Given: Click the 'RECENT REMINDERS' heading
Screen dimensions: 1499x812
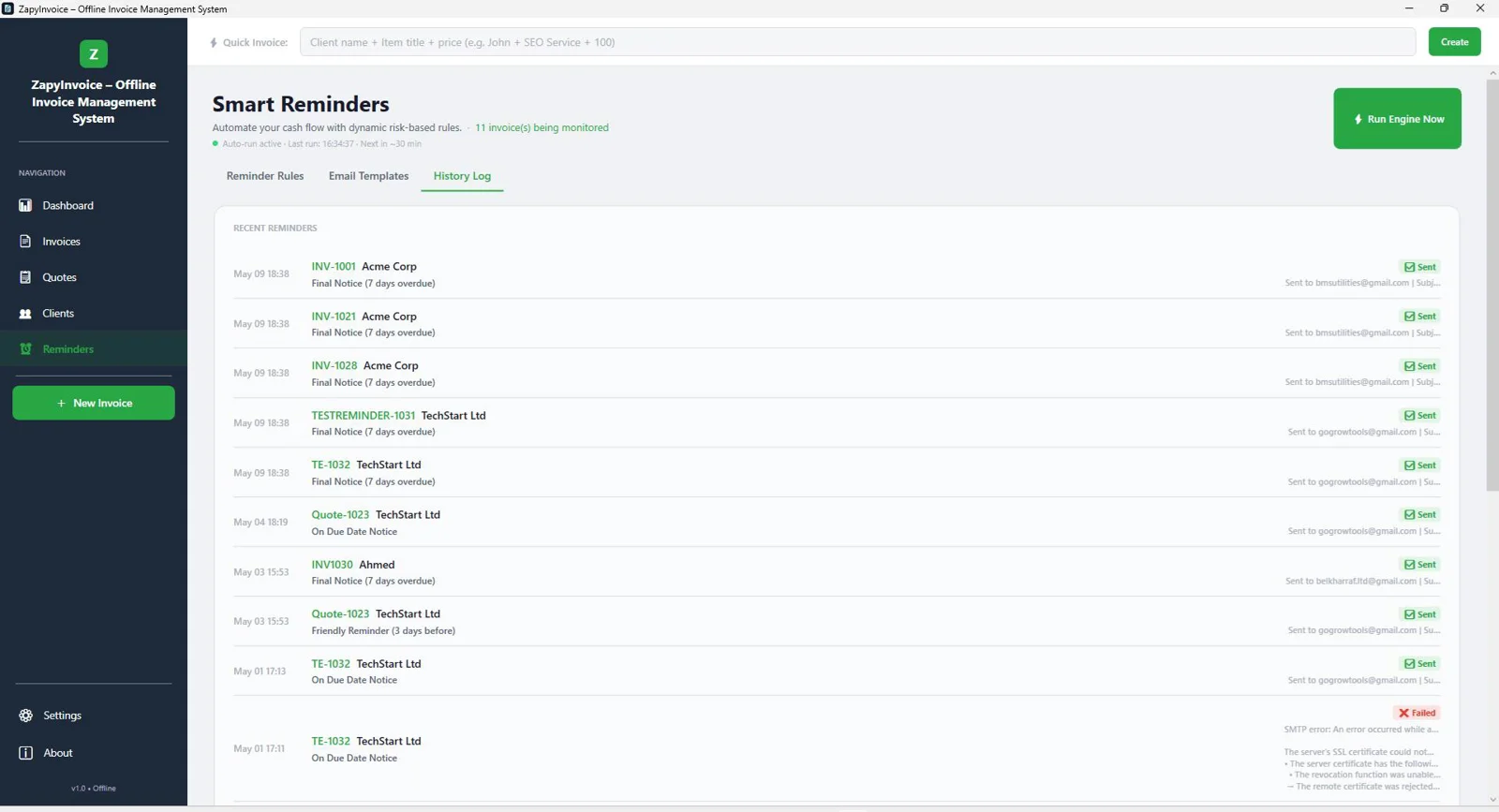Looking at the screenshot, I should 275,228.
